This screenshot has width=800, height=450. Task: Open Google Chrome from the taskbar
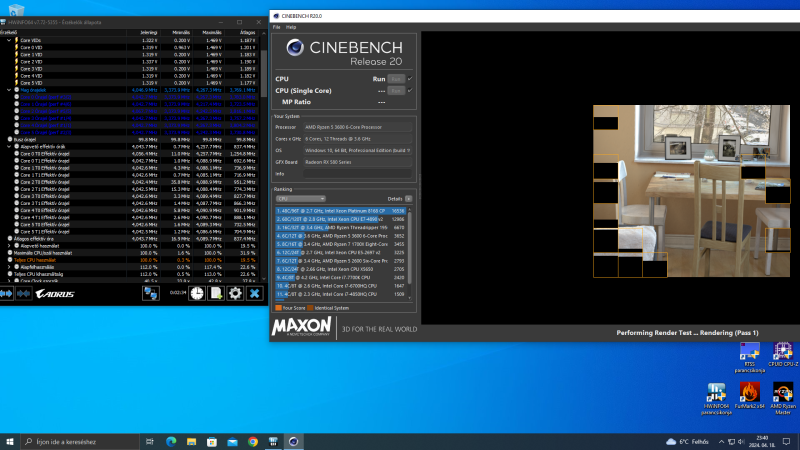253,442
